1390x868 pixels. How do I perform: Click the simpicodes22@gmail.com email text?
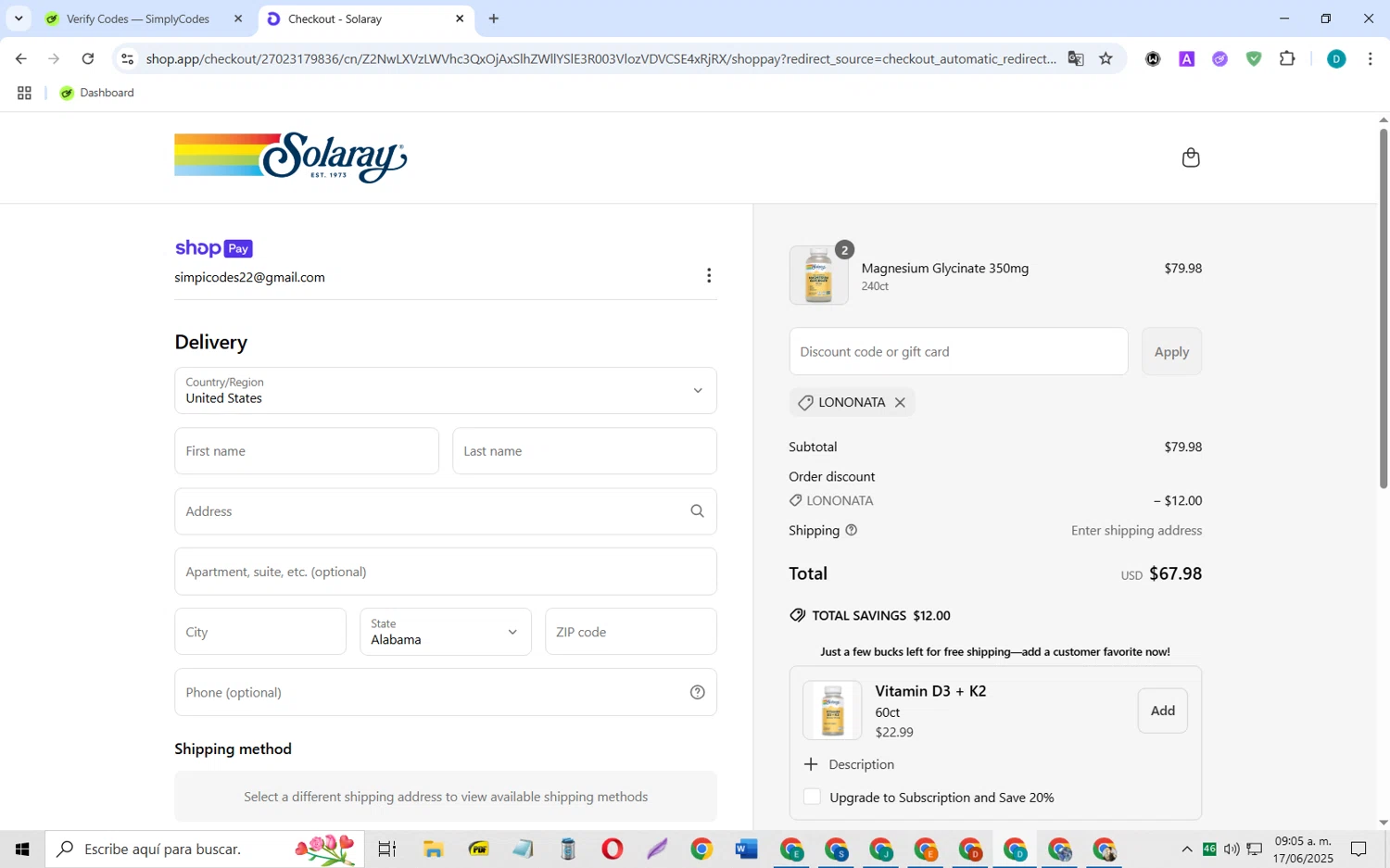[x=249, y=277]
